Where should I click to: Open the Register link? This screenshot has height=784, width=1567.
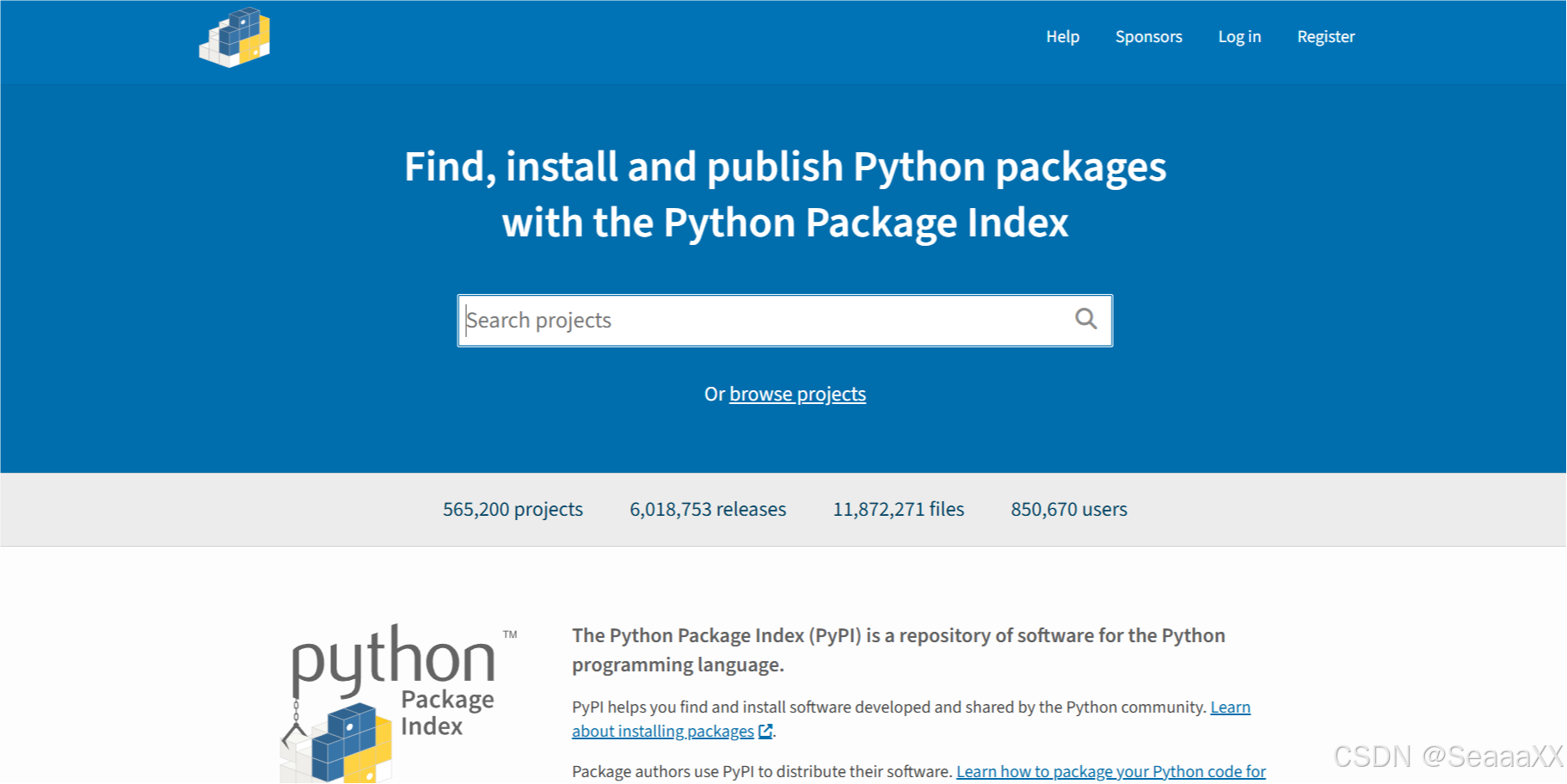(1325, 37)
